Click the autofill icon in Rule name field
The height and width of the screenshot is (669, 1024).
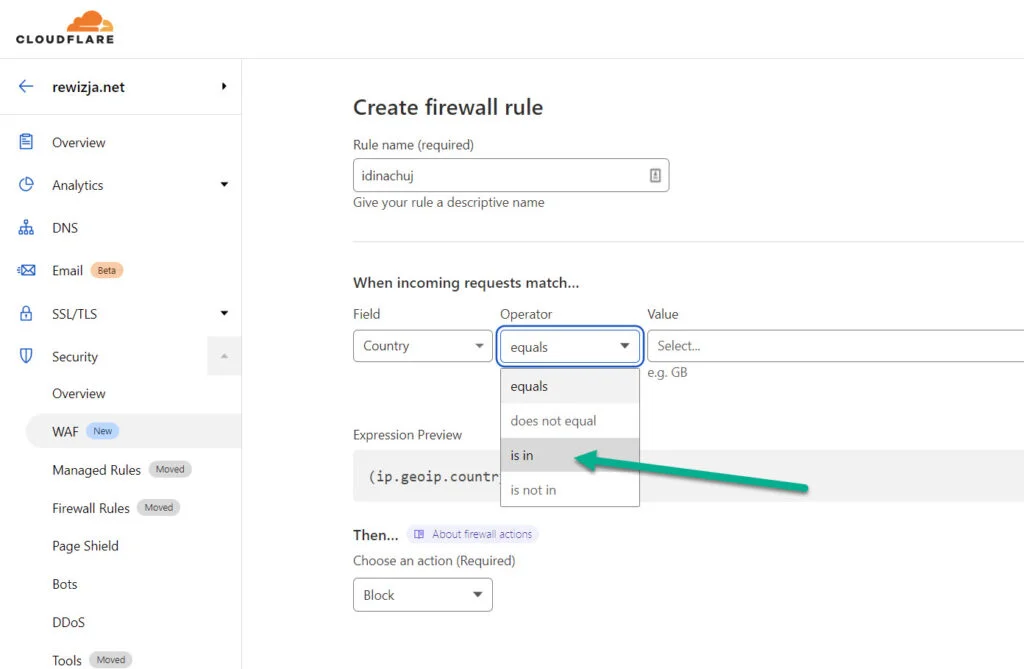click(x=655, y=175)
